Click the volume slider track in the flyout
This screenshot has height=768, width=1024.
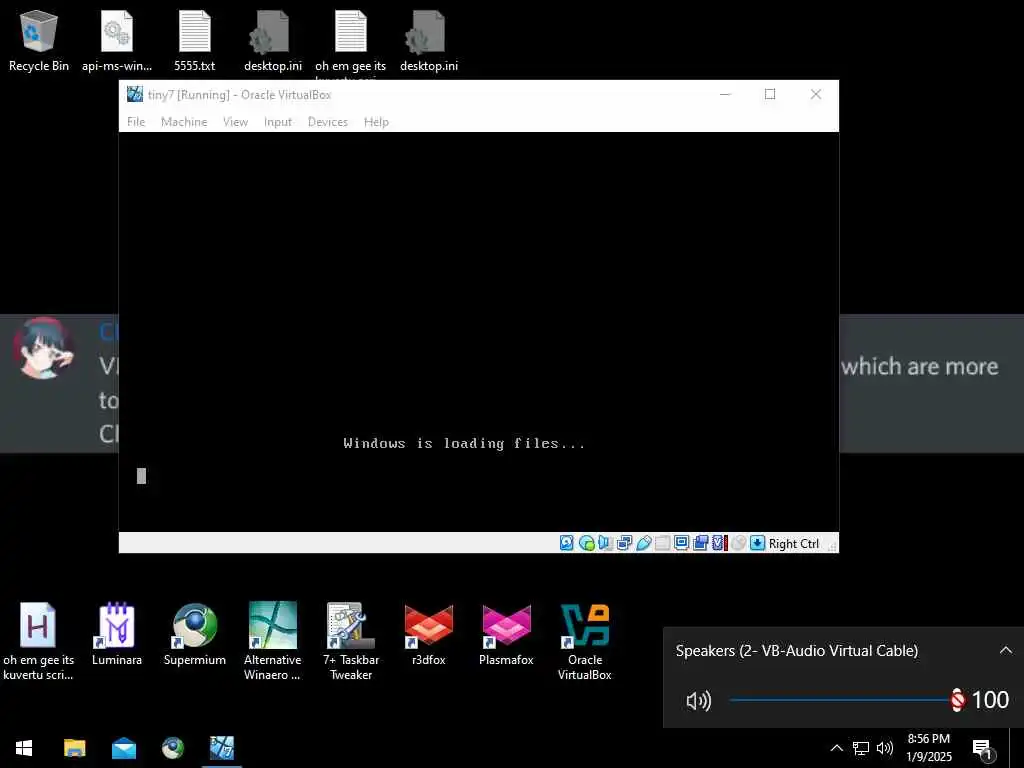[x=843, y=700]
